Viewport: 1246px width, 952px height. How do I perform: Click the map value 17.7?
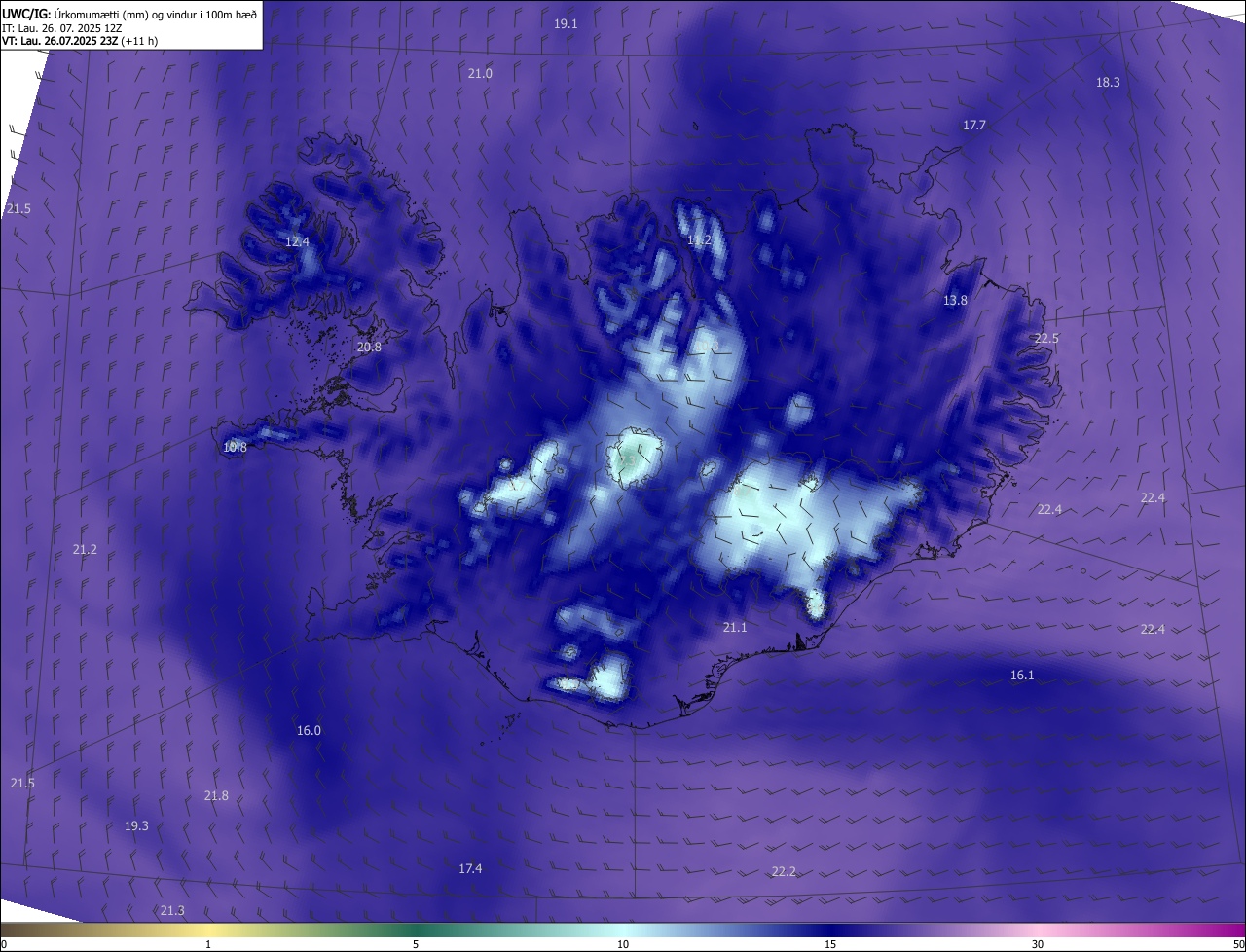[974, 126]
